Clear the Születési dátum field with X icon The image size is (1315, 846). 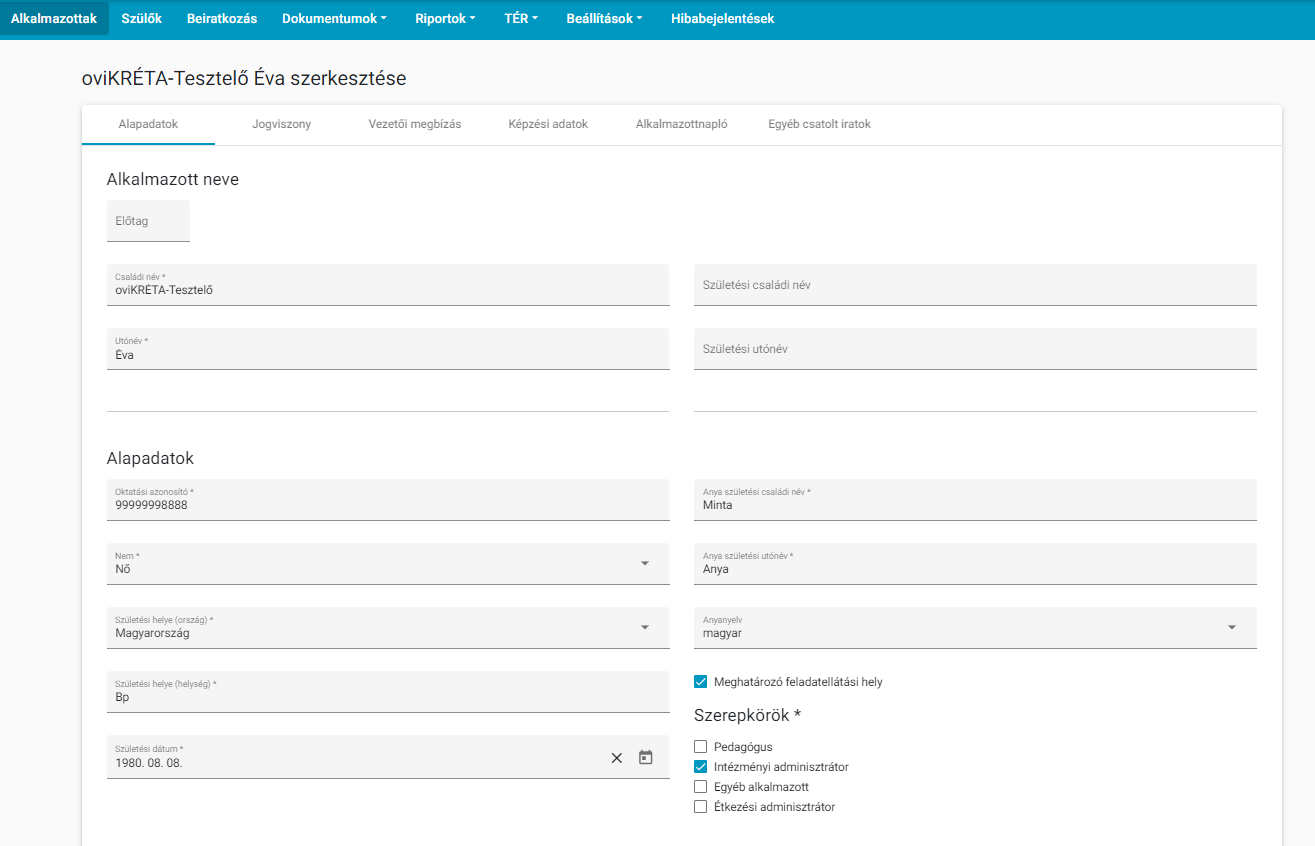pyautogui.click(x=617, y=758)
